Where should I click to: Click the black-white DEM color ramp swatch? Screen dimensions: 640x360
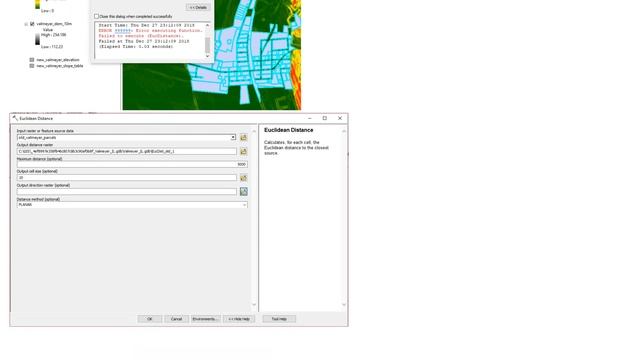click(38, 39)
